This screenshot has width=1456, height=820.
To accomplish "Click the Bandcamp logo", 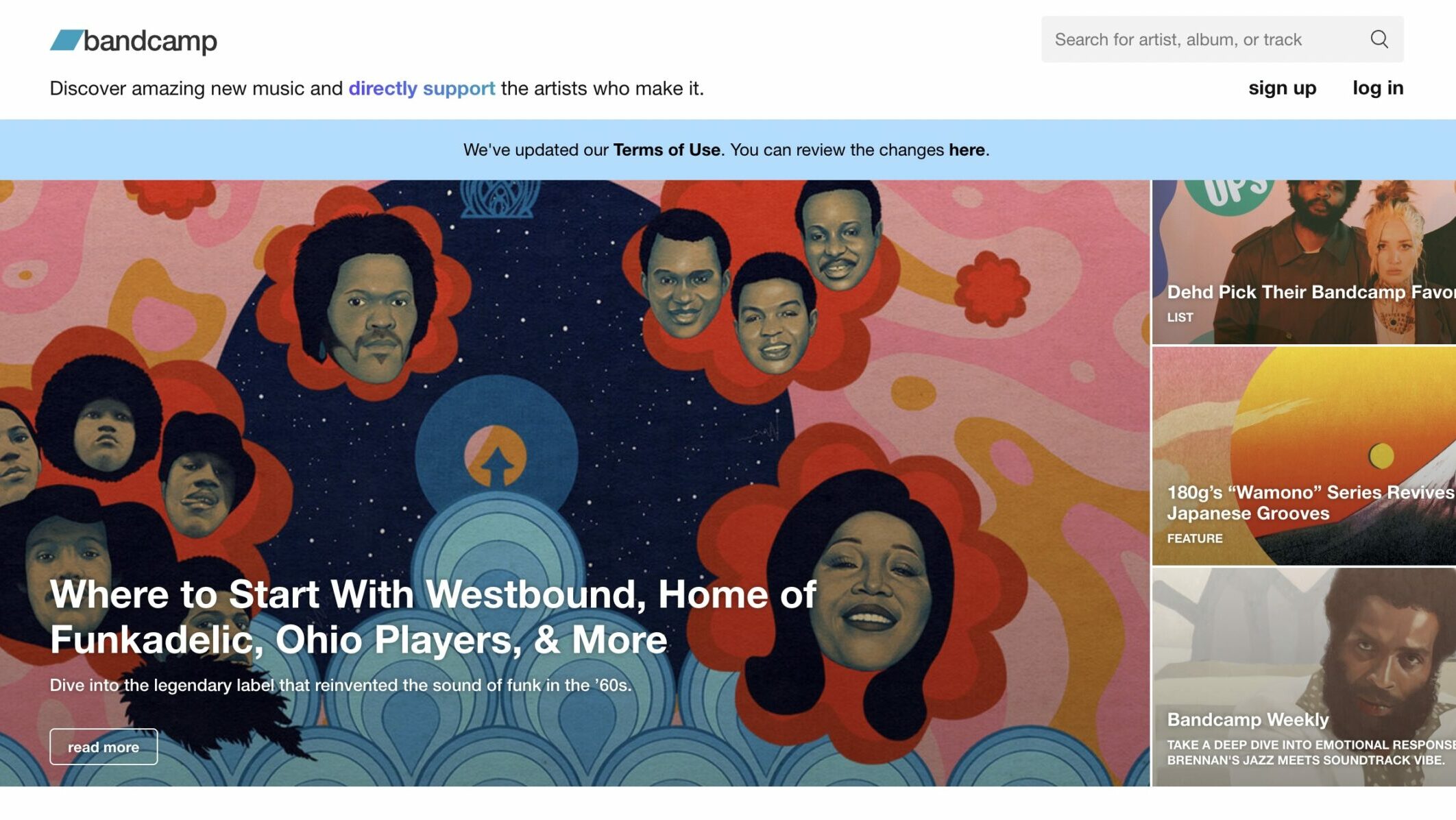I will pos(134,41).
